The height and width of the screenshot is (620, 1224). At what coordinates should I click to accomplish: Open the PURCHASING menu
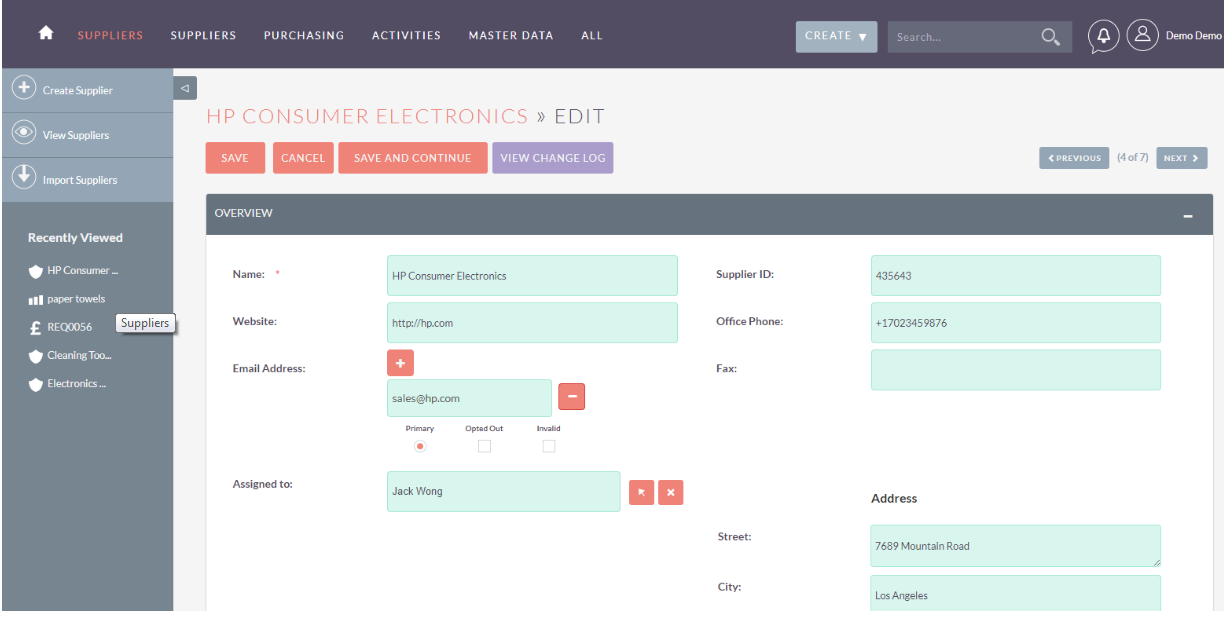(x=304, y=35)
